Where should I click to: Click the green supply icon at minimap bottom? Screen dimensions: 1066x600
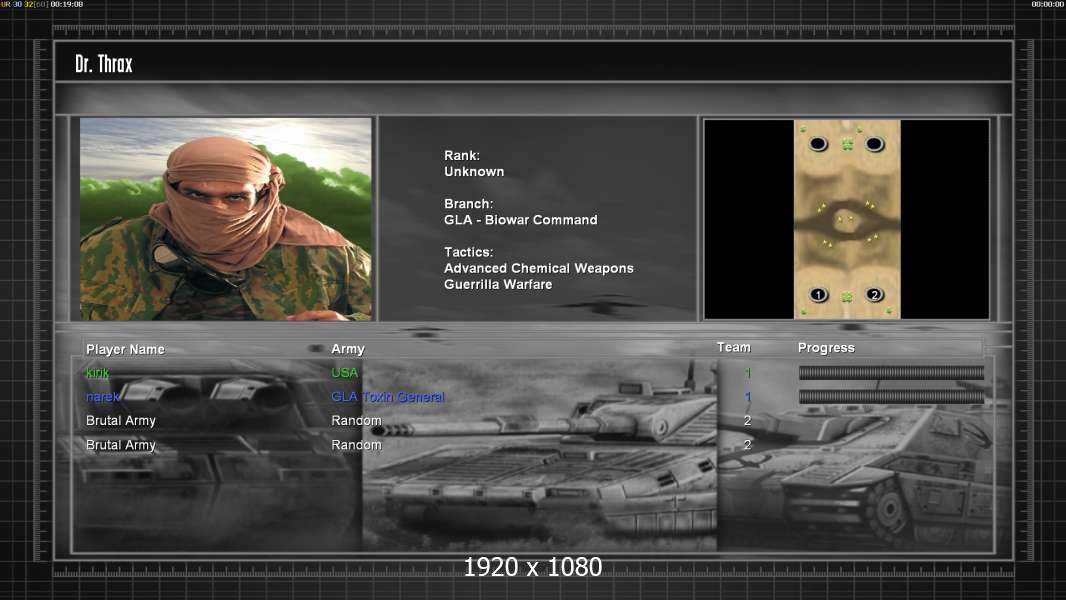click(847, 297)
